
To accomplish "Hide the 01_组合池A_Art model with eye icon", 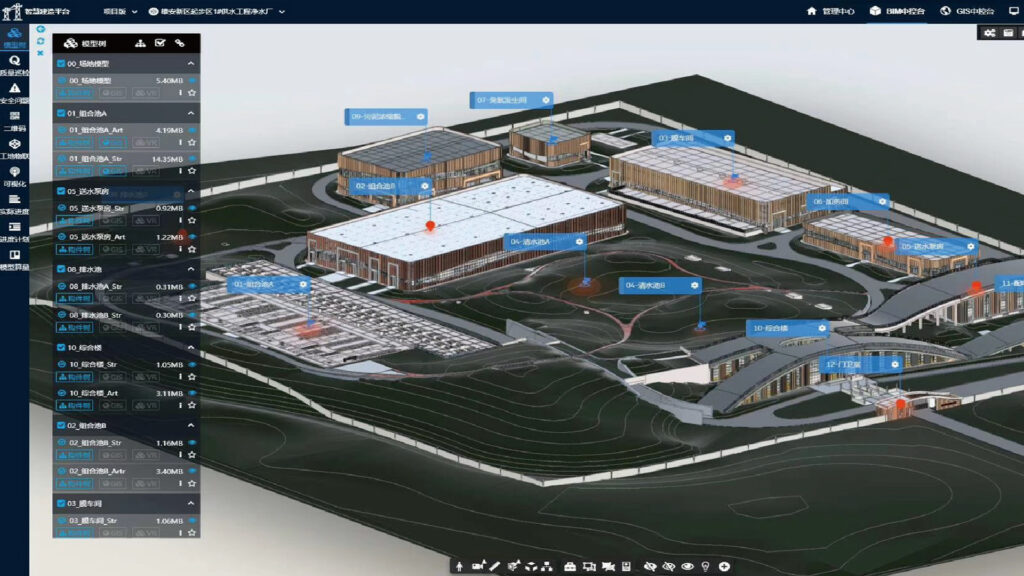I will 191,130.
